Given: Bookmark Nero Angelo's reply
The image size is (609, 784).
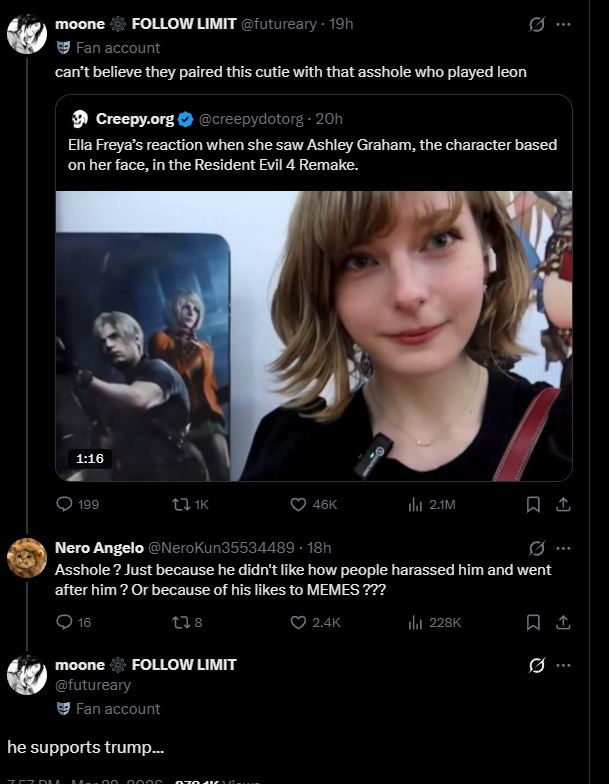Looking at the screenshot, I should [533, 622].
